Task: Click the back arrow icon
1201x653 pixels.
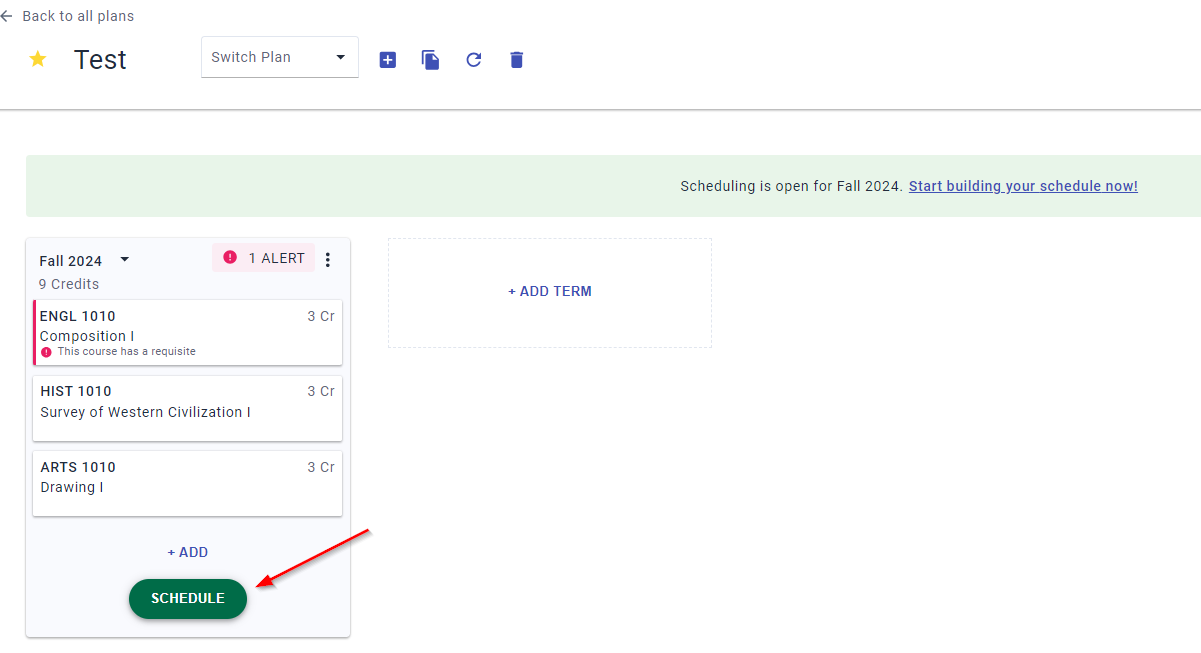Action: click(7, 16)
